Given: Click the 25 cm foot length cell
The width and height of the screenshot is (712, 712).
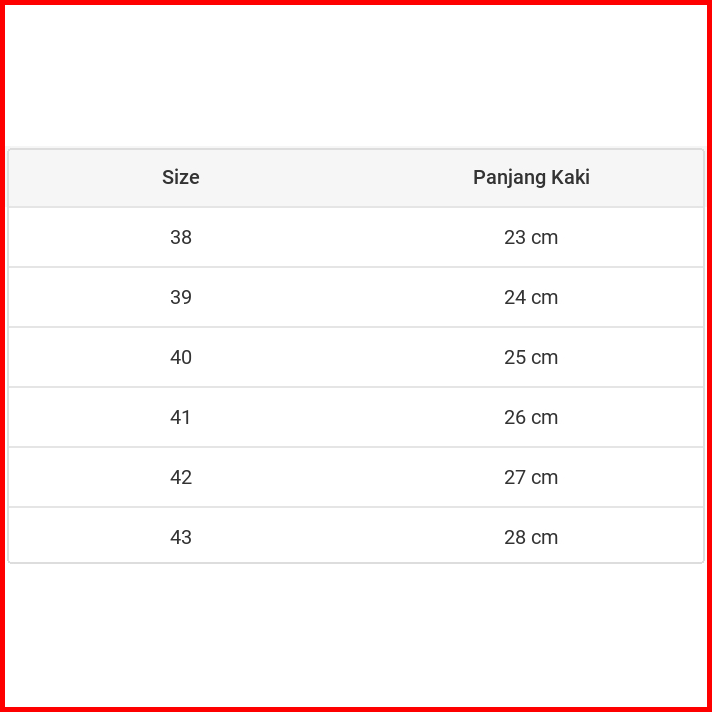Looking at the screenshot, I should [x=531, y=358].
